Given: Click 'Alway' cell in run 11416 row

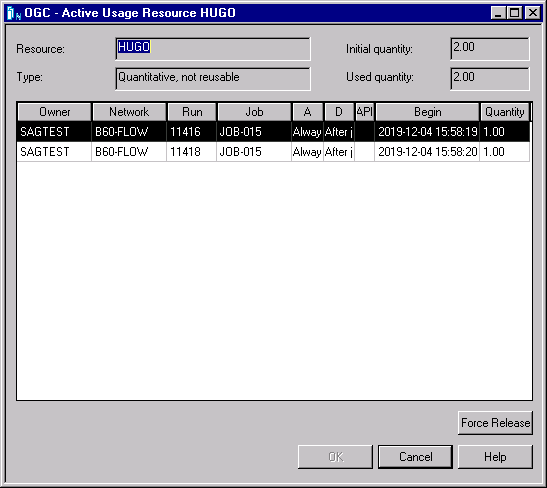Looking at the screenshot, I should [x=307, y=132].
